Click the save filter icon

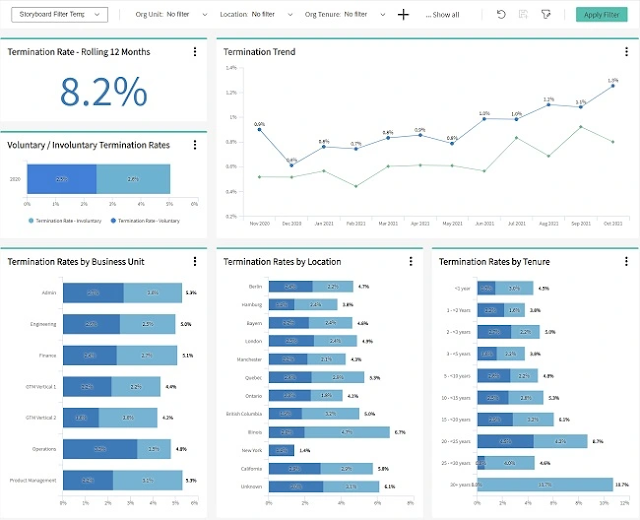click(x=523, y=14)
